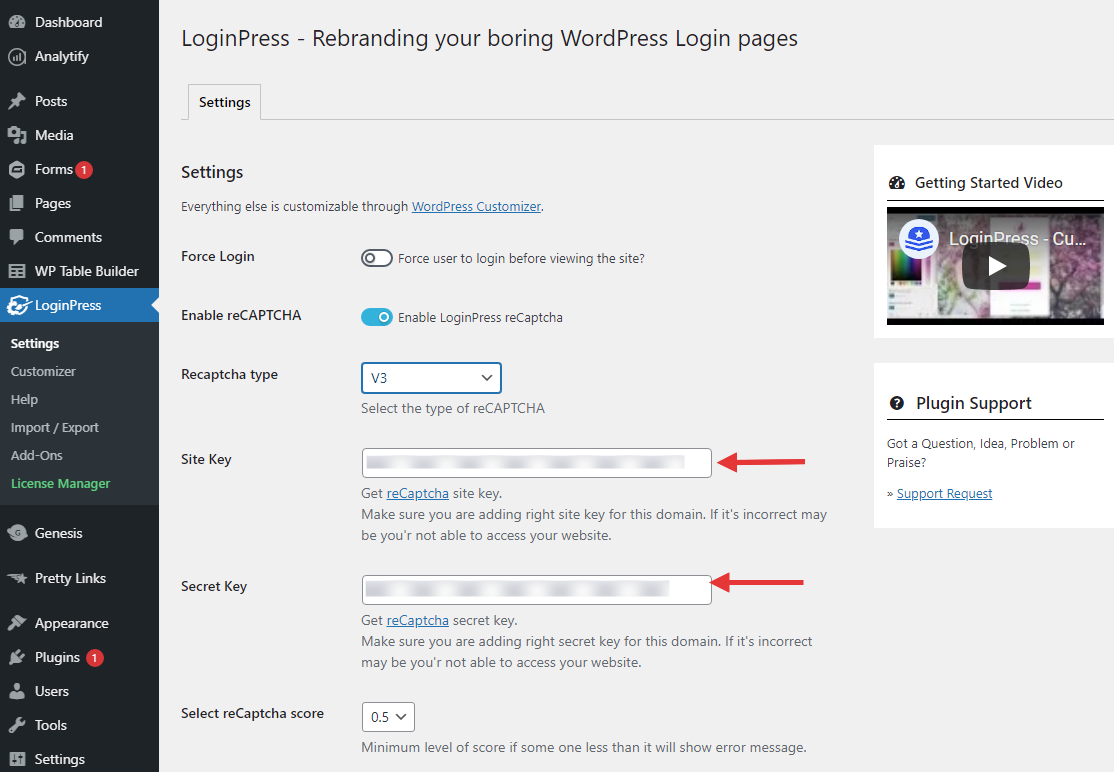Click the Forms notification badge
The height and width of the screenshot is (772, 1114).
point(84,170)
